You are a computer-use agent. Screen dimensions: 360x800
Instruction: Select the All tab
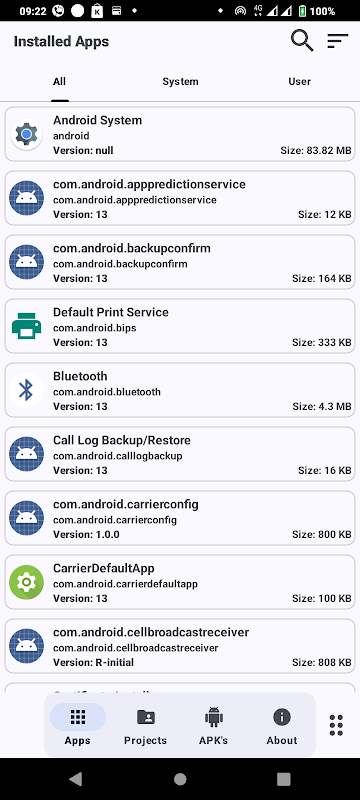pos(60,82)
